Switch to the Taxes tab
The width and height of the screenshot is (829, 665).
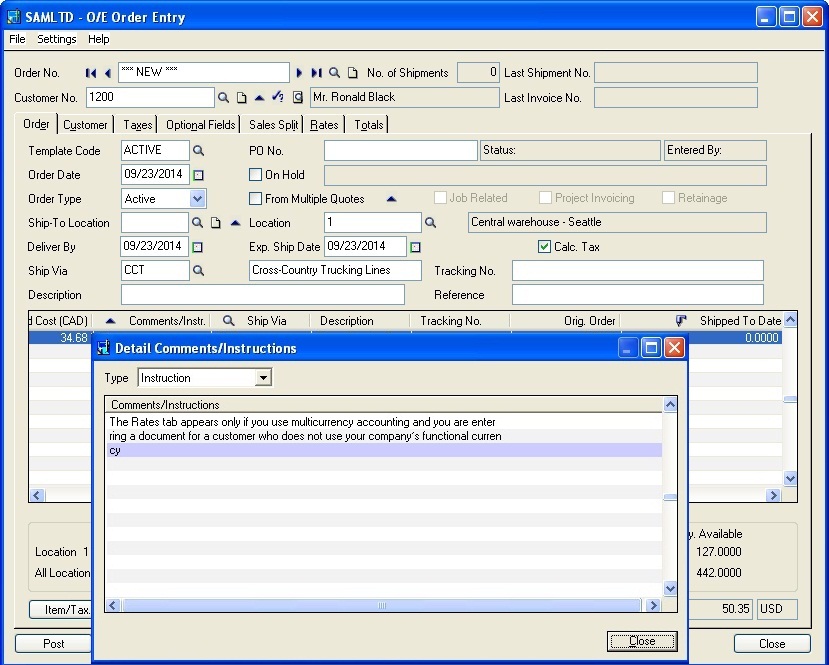pos(138,125)
